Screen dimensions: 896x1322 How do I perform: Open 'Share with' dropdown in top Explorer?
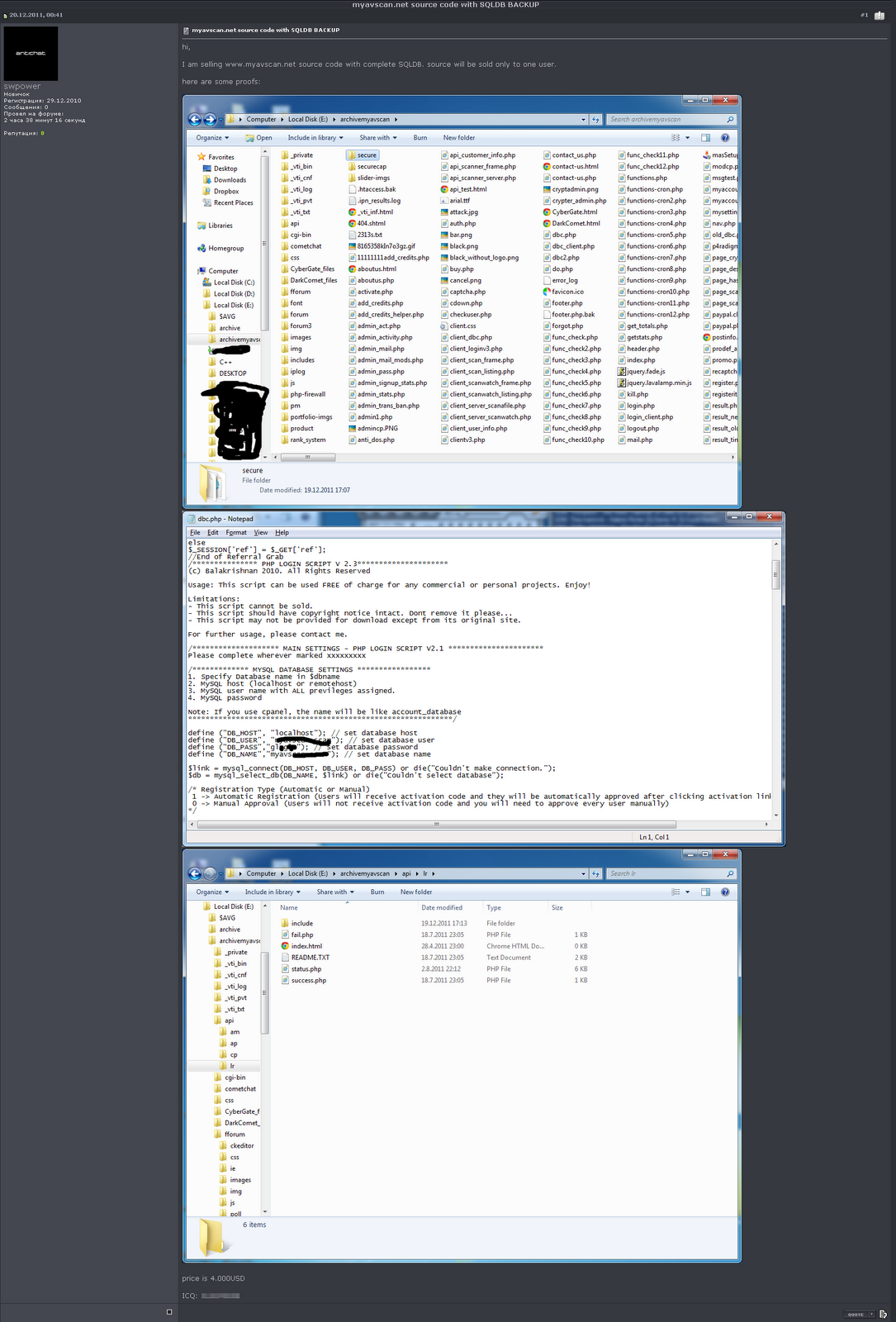coord(378,138)
